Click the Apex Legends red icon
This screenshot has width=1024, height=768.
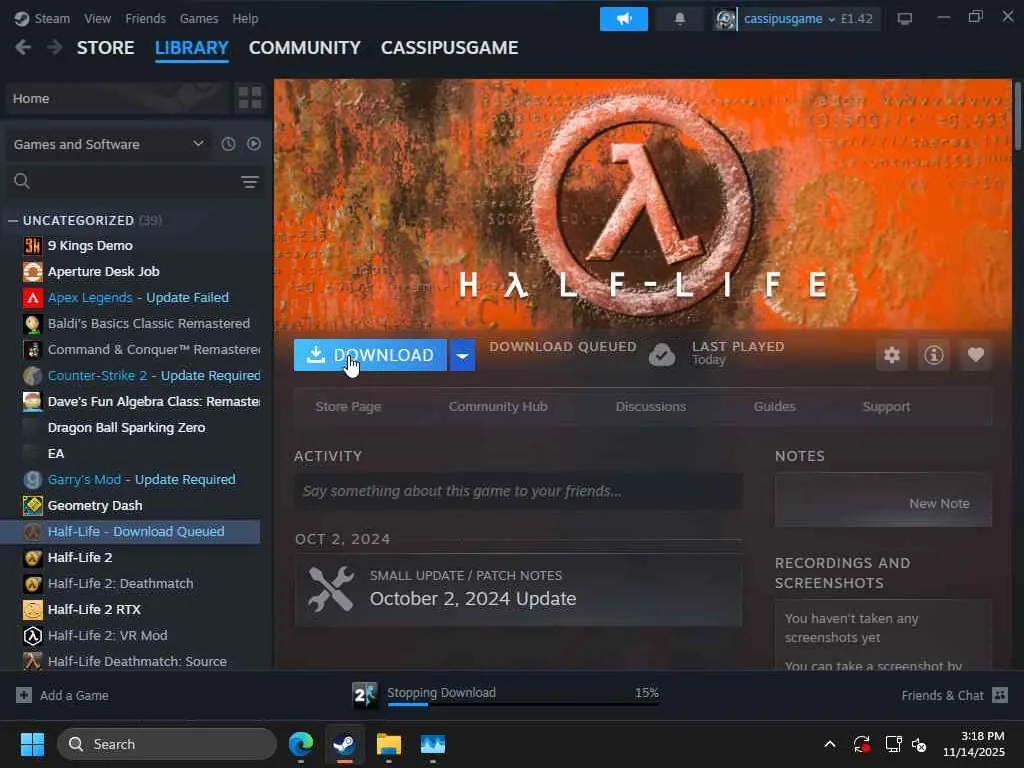33,298
